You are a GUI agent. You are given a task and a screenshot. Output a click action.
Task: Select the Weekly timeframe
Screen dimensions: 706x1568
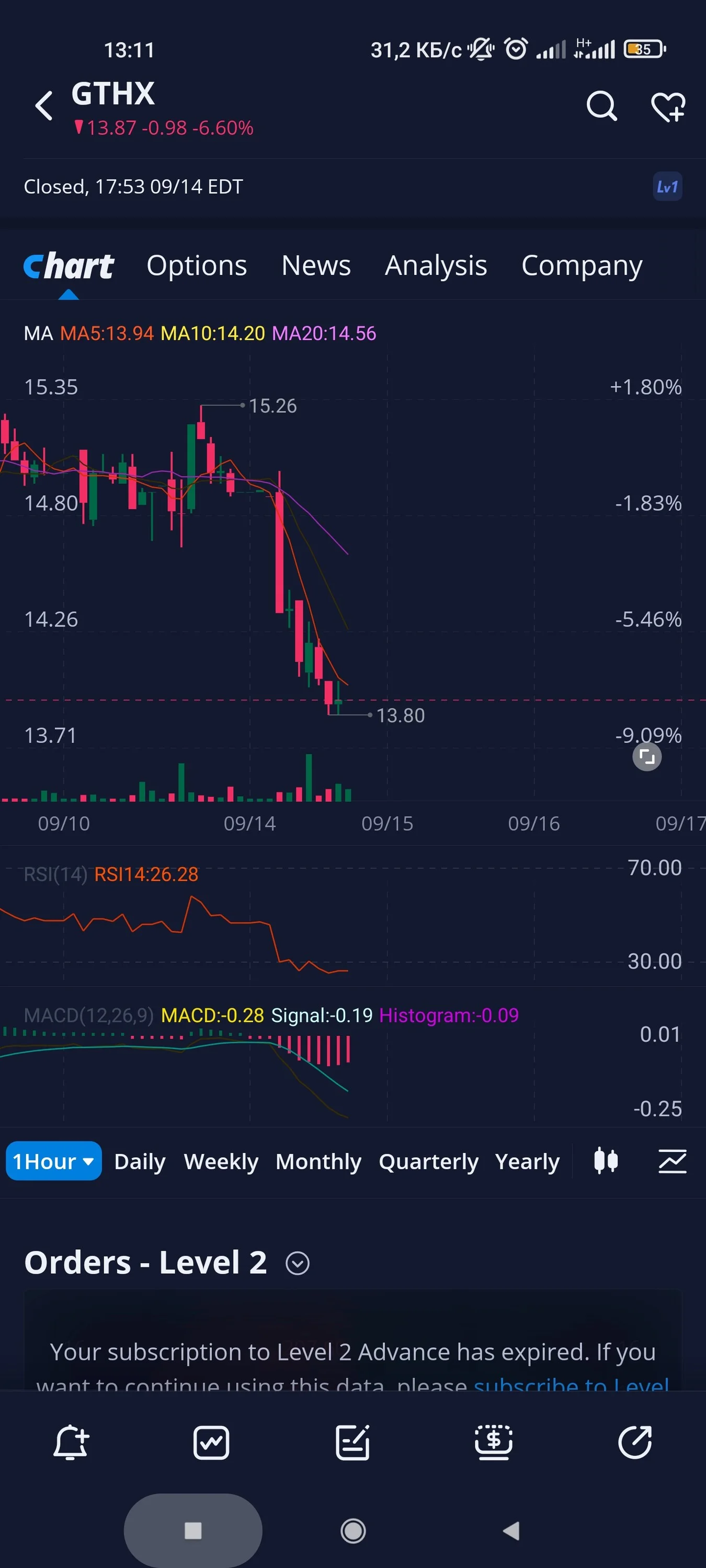(221, 1161)
